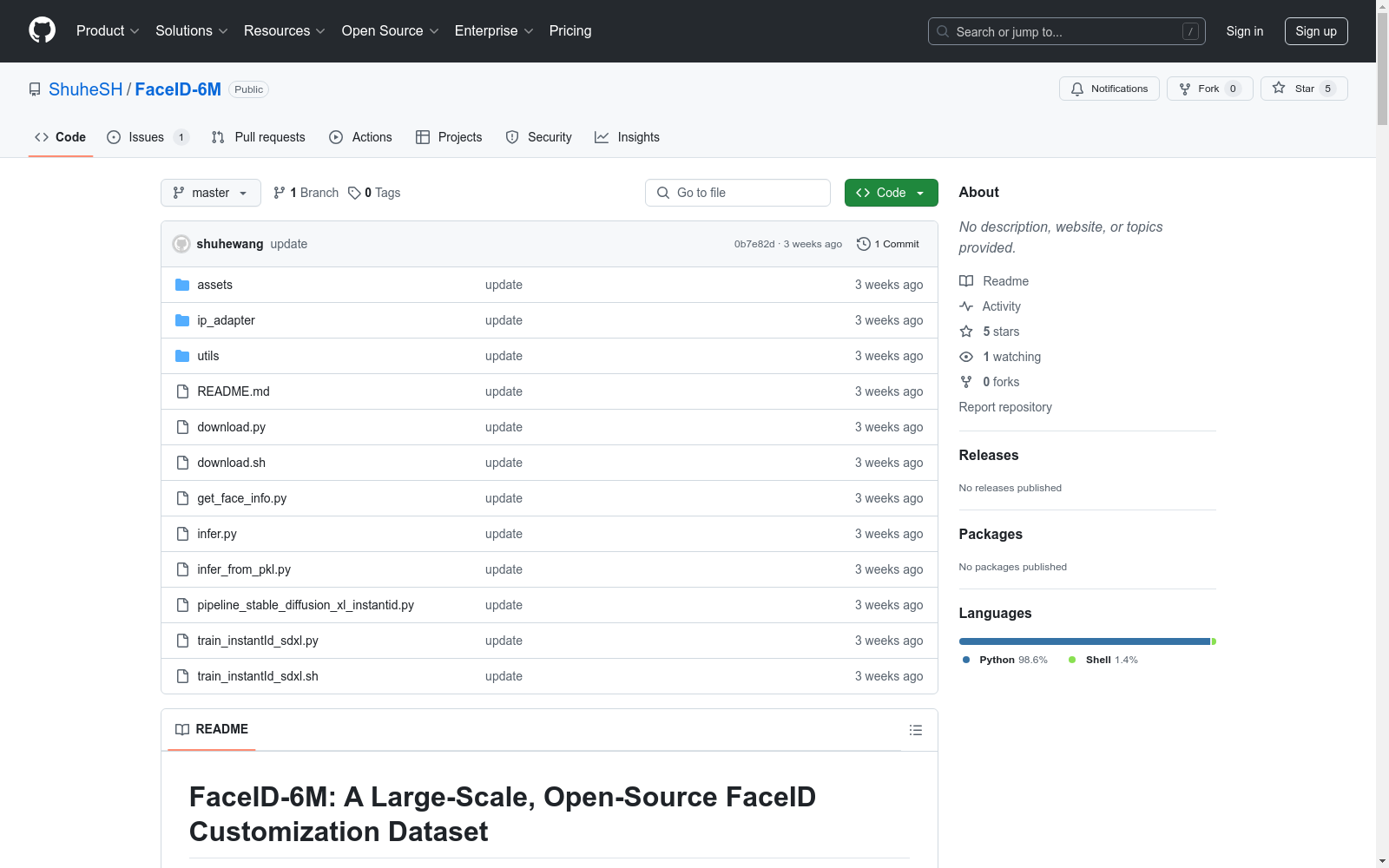Click the folder icon beside ip_adapter

point(182,320)
